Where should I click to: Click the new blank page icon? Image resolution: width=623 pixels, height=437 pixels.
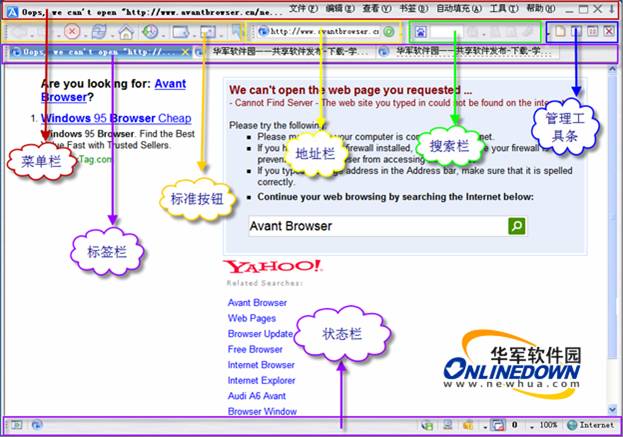[x=560, y=31]
